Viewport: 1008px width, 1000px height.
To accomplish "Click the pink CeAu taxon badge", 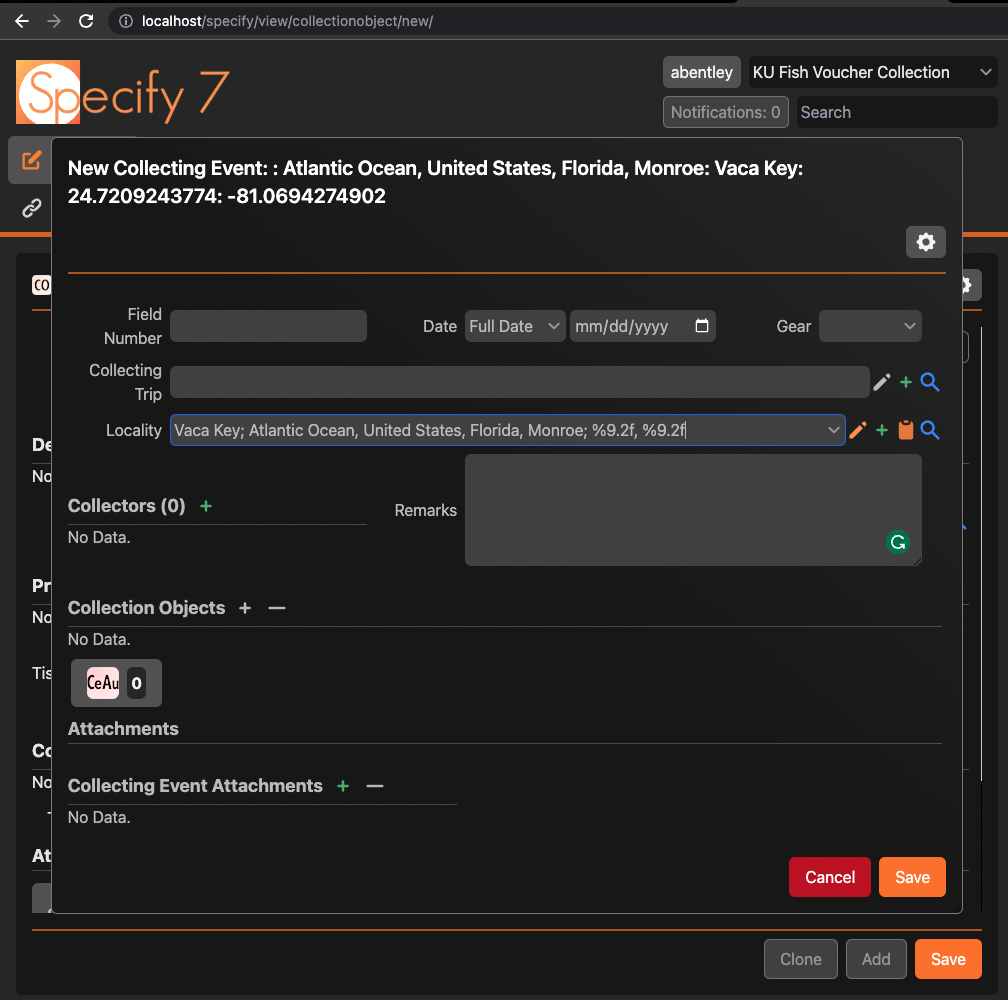I will (x=101, y=683).
